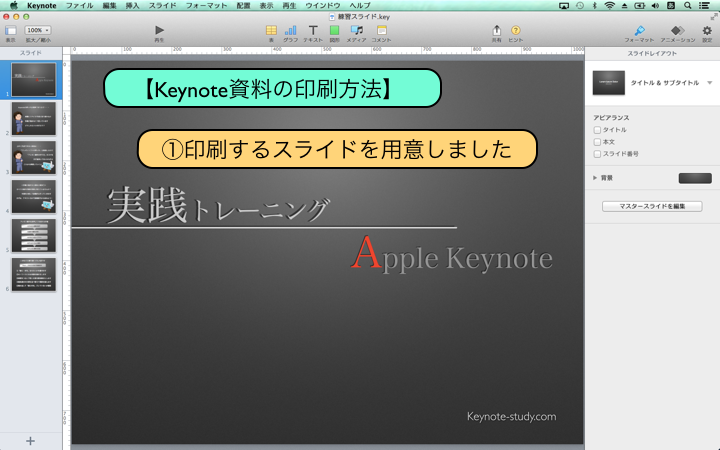Click the horizontal ruler above the slide
The image size is (720, 450).
point(327,50)
